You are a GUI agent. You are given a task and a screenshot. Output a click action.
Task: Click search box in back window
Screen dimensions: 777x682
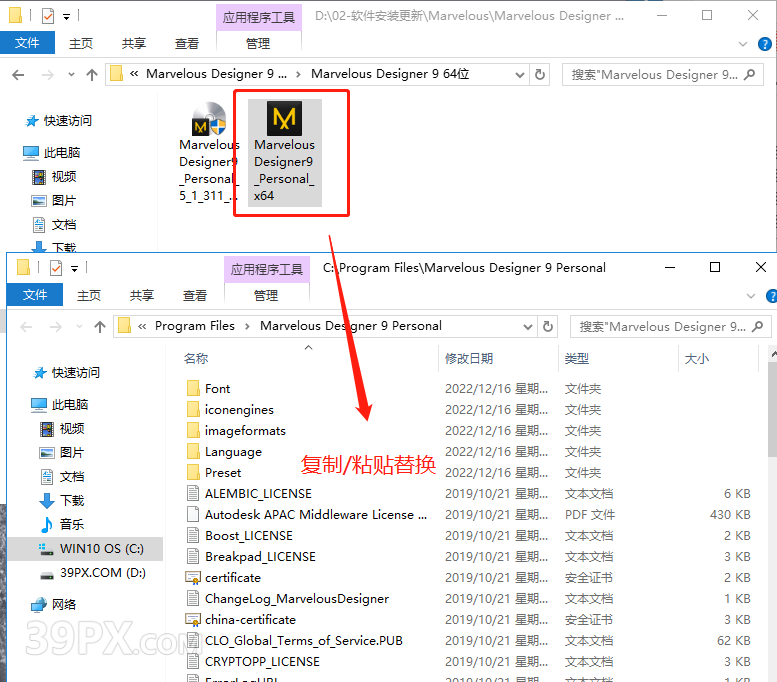(663, 75)
